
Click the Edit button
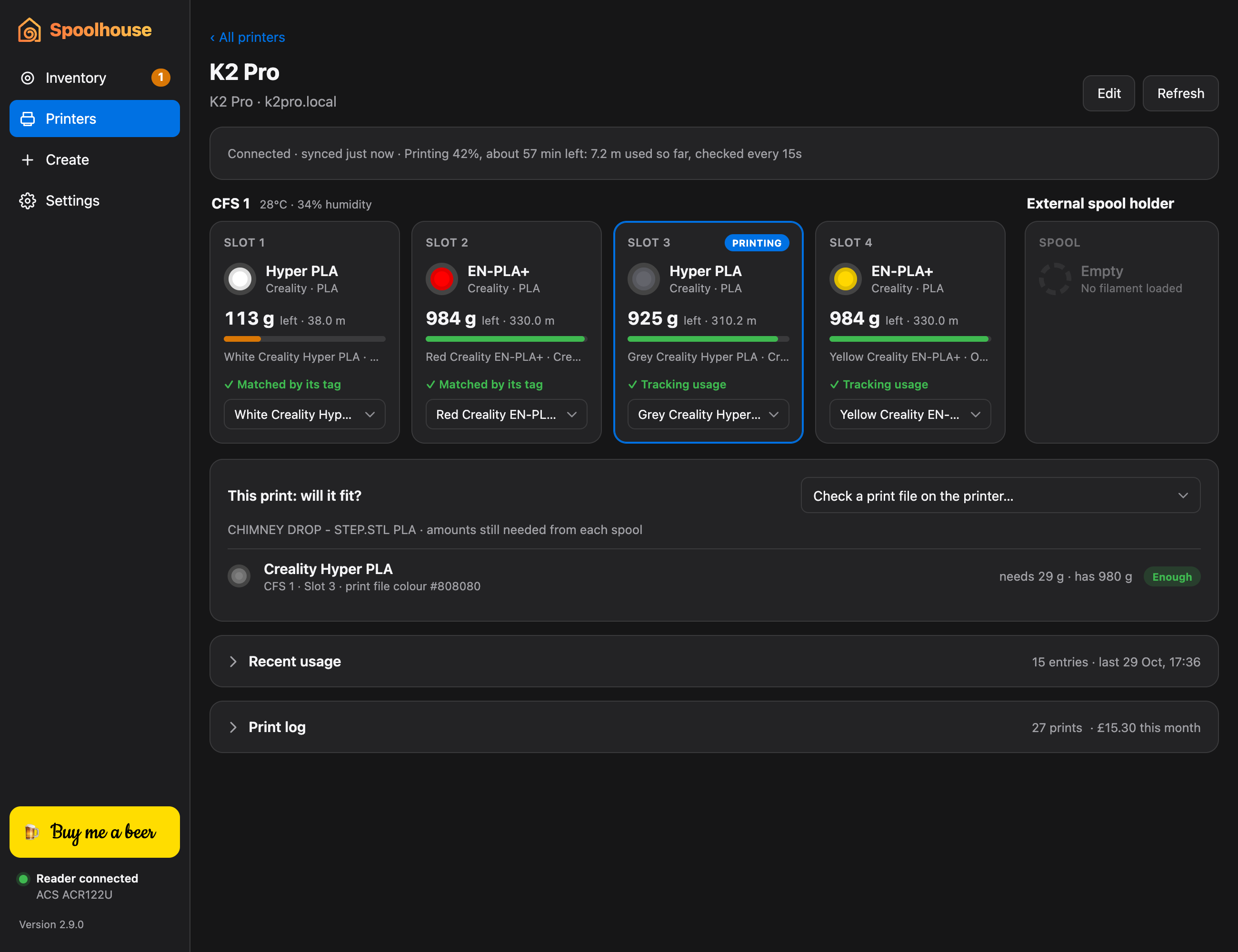coord(1108,93)
